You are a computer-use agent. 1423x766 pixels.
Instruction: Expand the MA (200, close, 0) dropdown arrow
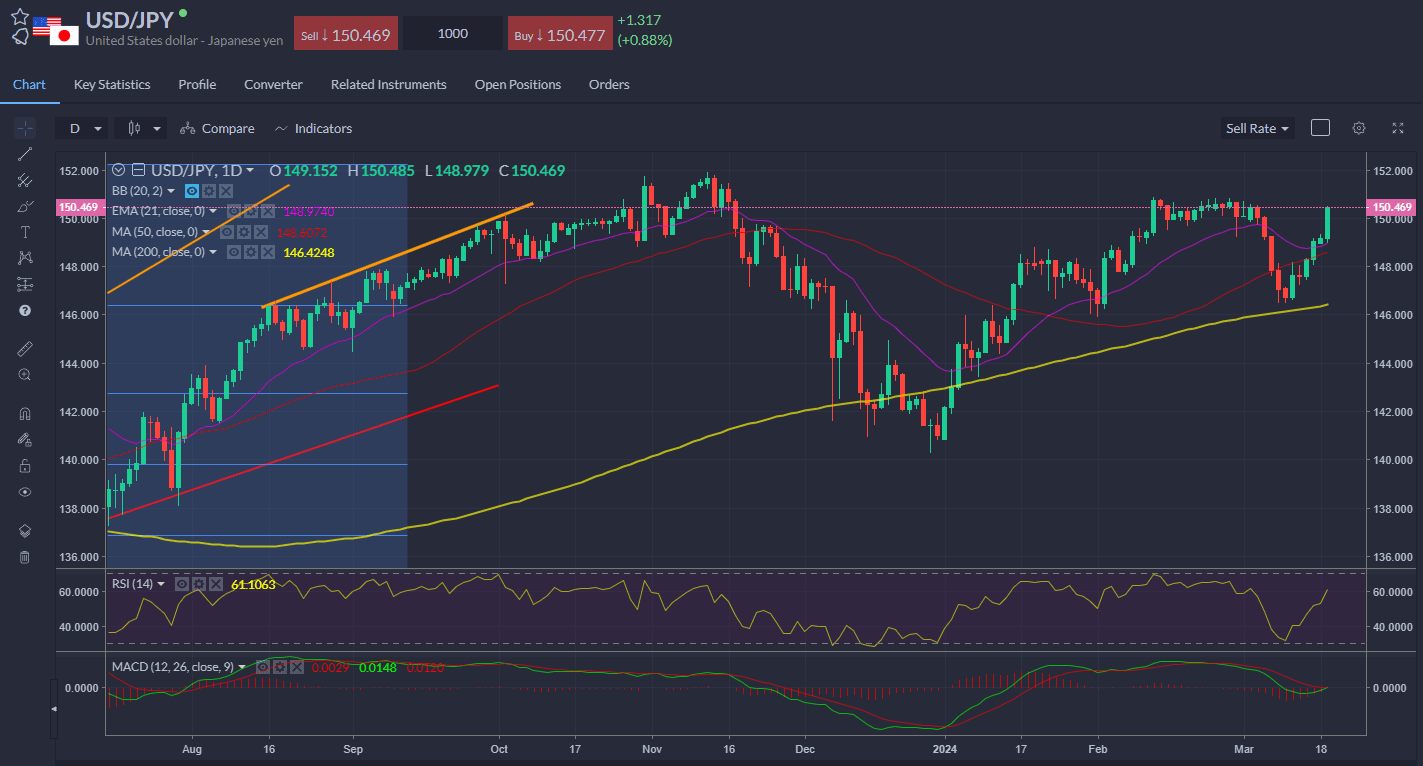coord(213,252)
